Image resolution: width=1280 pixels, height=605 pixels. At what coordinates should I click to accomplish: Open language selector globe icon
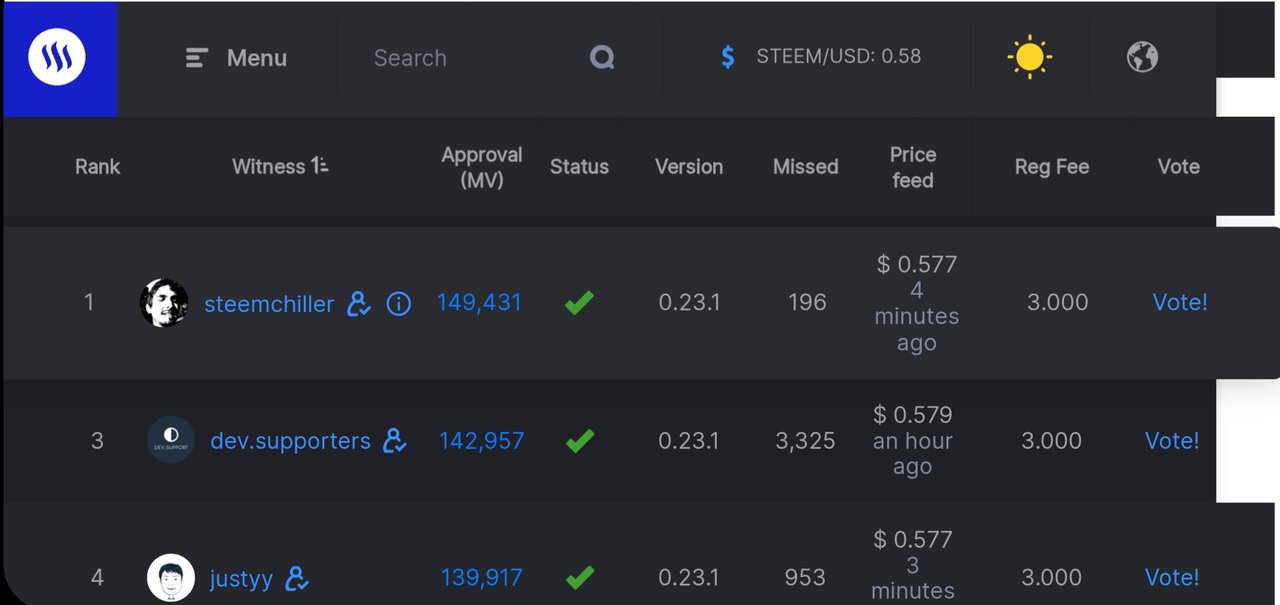[1142, 57]
